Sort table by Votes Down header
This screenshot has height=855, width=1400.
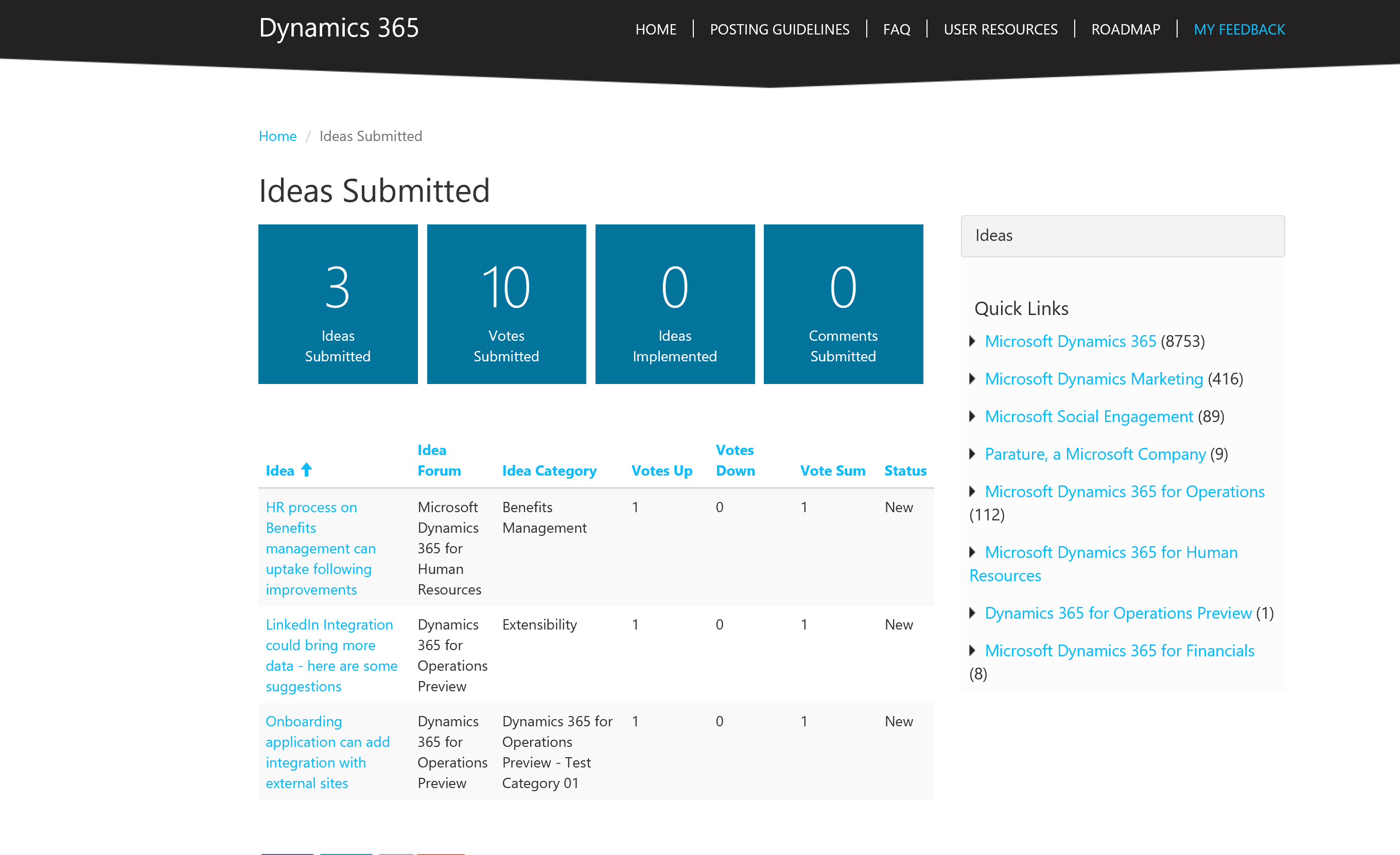[x=735, y=460]
